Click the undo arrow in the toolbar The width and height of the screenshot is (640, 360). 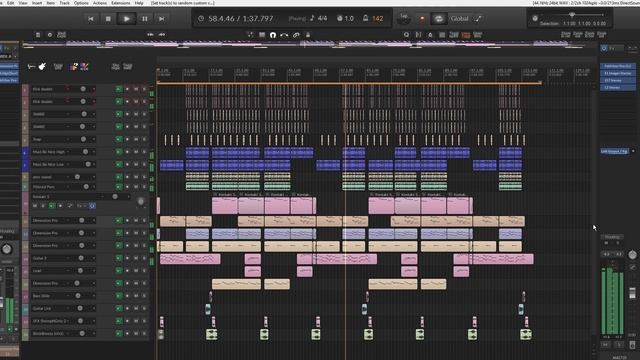[150, 35]
